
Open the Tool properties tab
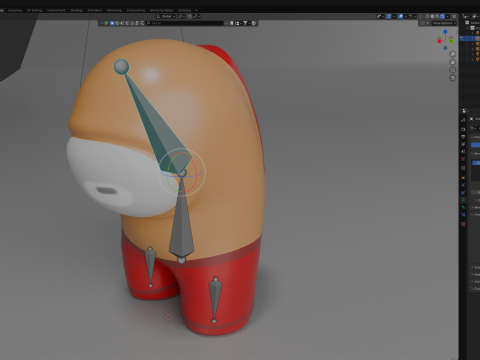tap(463, 120)
